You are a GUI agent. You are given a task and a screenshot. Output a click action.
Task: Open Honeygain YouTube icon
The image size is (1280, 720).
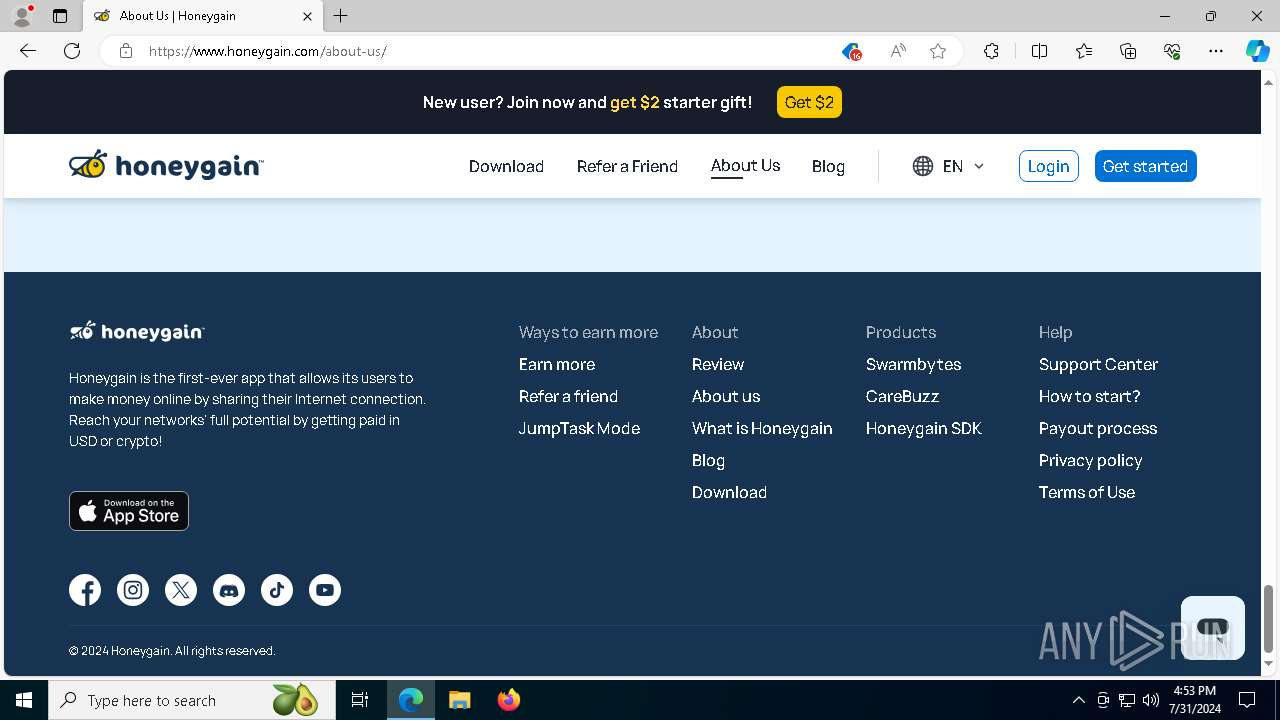[325, 590]
